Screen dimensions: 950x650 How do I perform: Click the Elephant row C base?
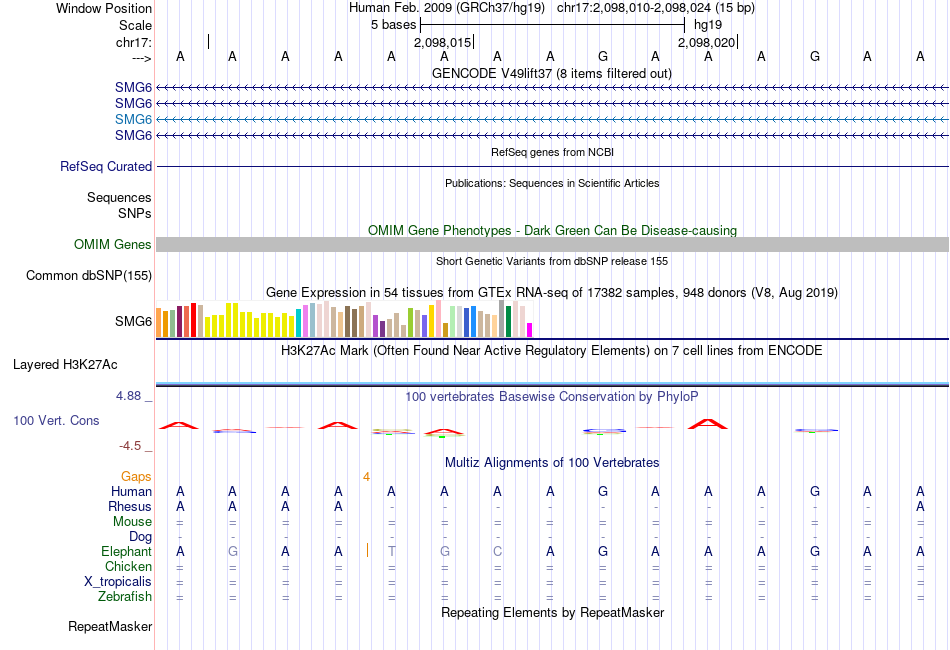point(497,551)
